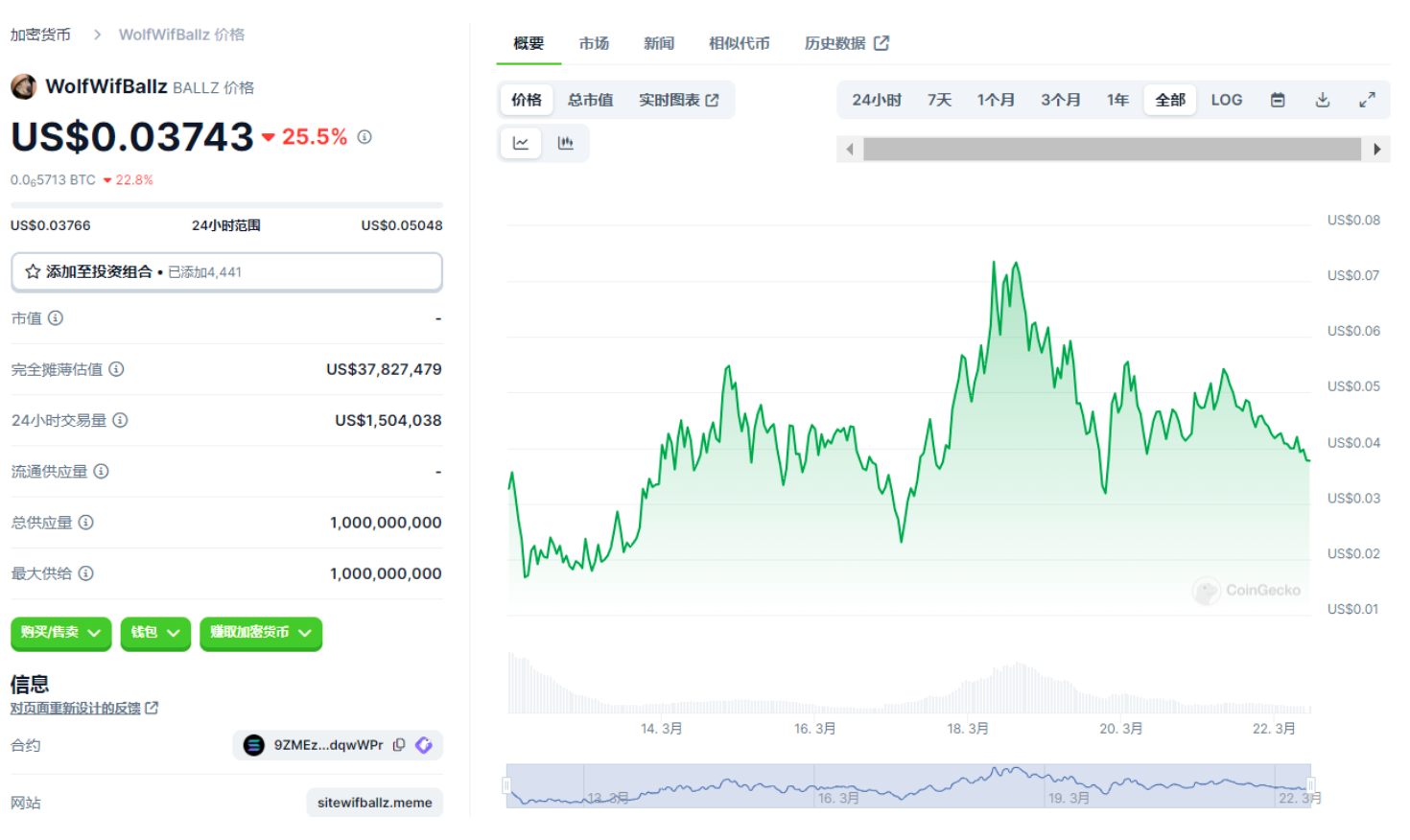Screen dimensions: 1410x840
Task: Click the US$0.03743 price text
Action: pyautogui.click(x=132, y=137)
